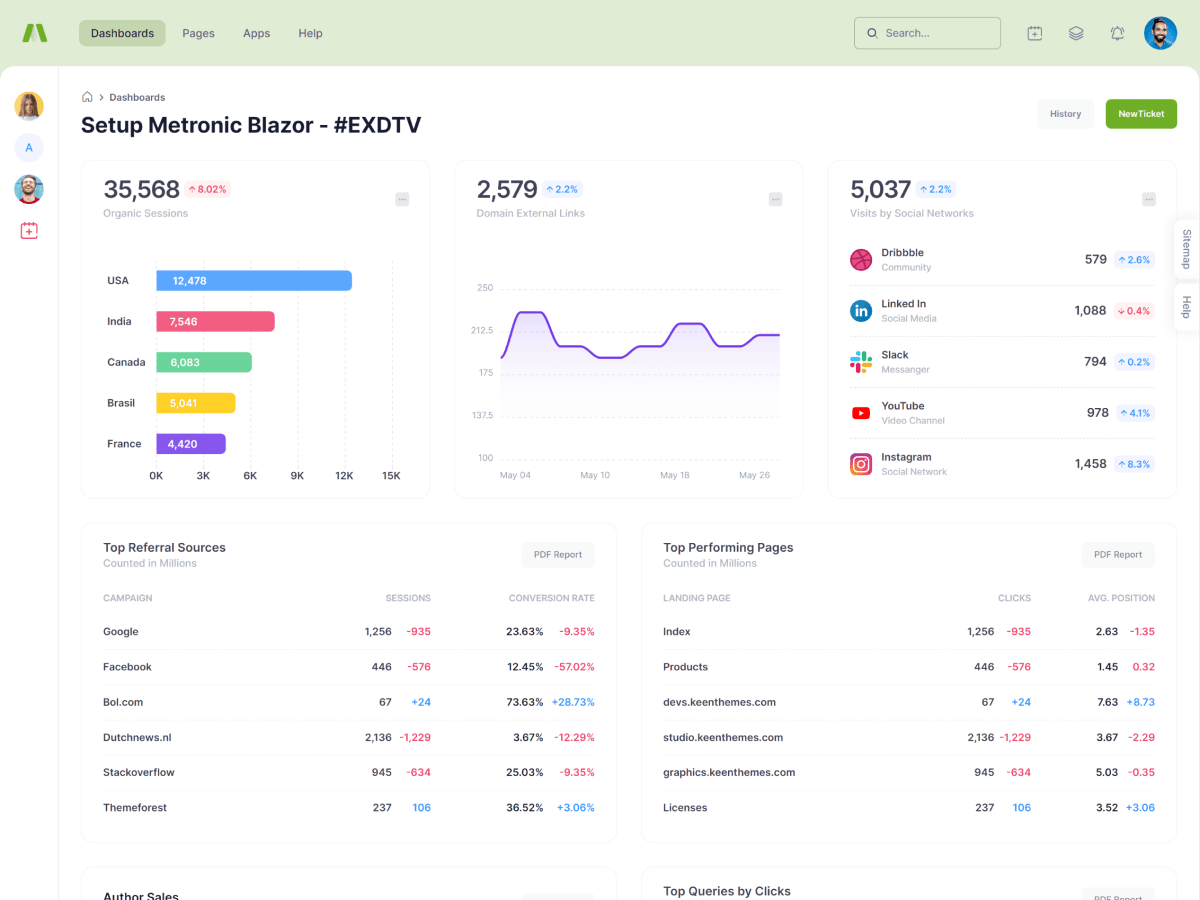Open Visits by Social Networks options menu
Image resolution: width=1200 pixels, height=900 pixels.
(x=1149, y=199)
